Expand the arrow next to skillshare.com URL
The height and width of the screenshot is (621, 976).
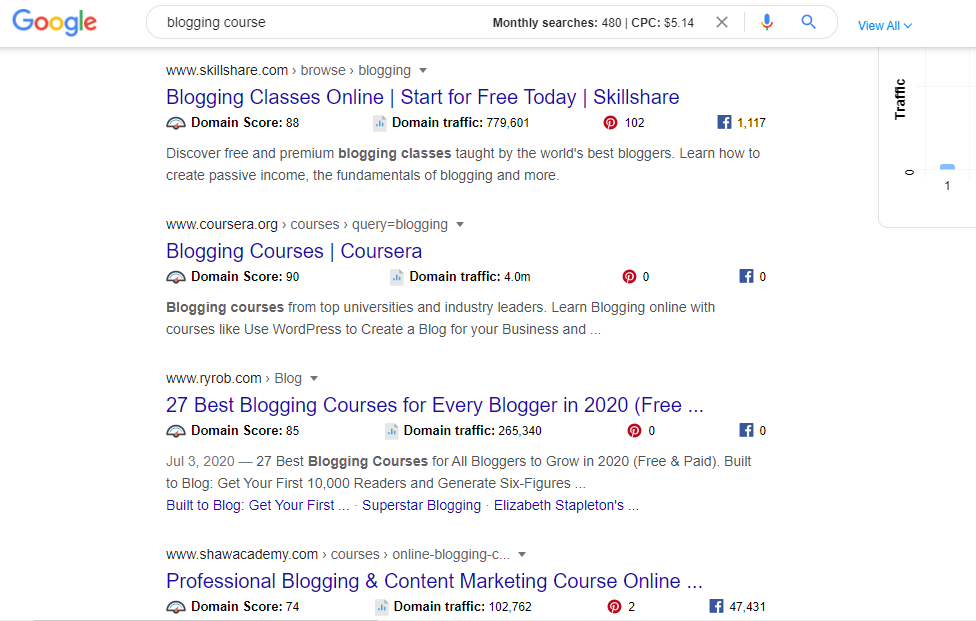(x=423, y=70)
